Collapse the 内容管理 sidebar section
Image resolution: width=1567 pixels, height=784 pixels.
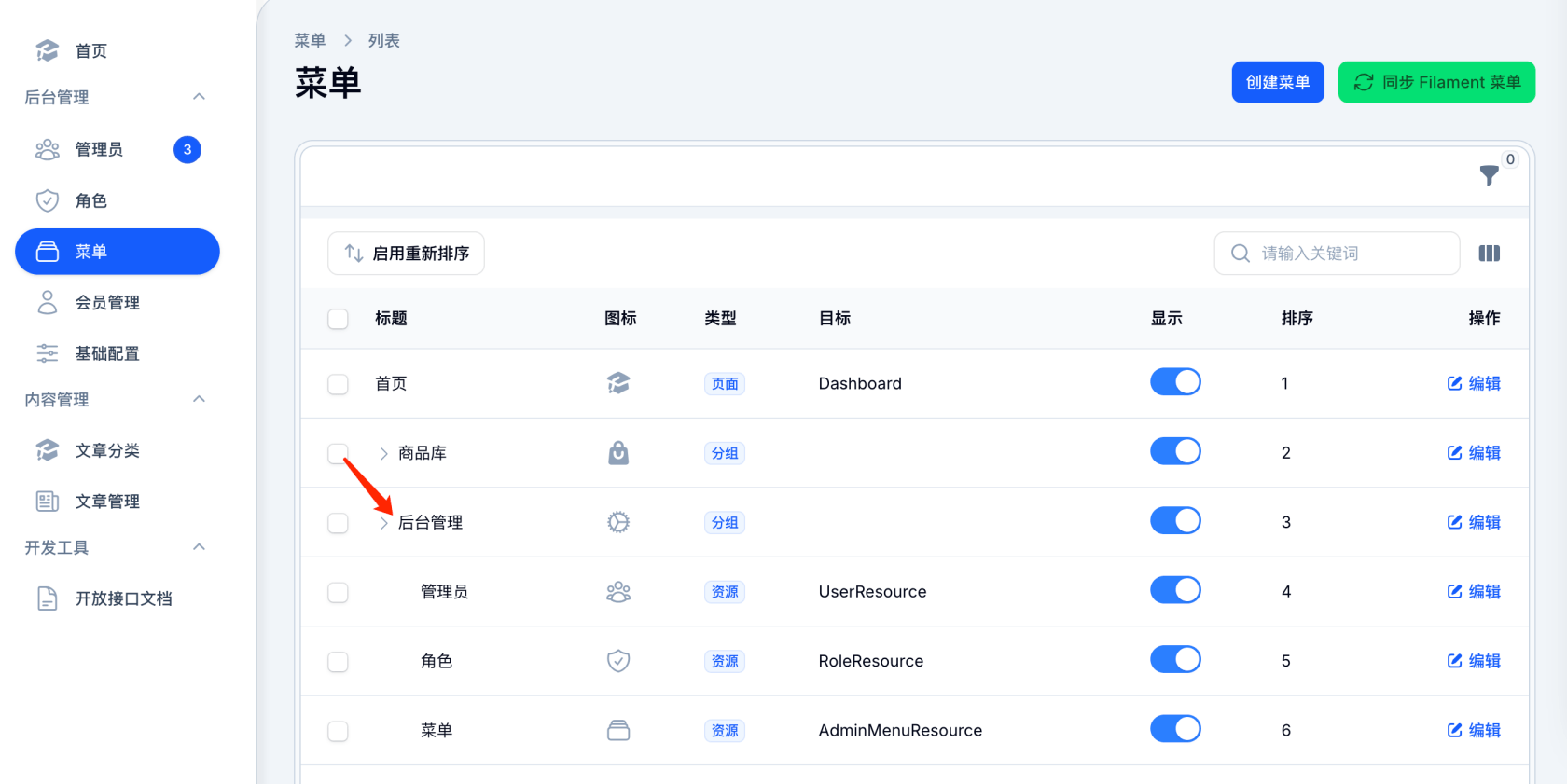pos(199,399)
